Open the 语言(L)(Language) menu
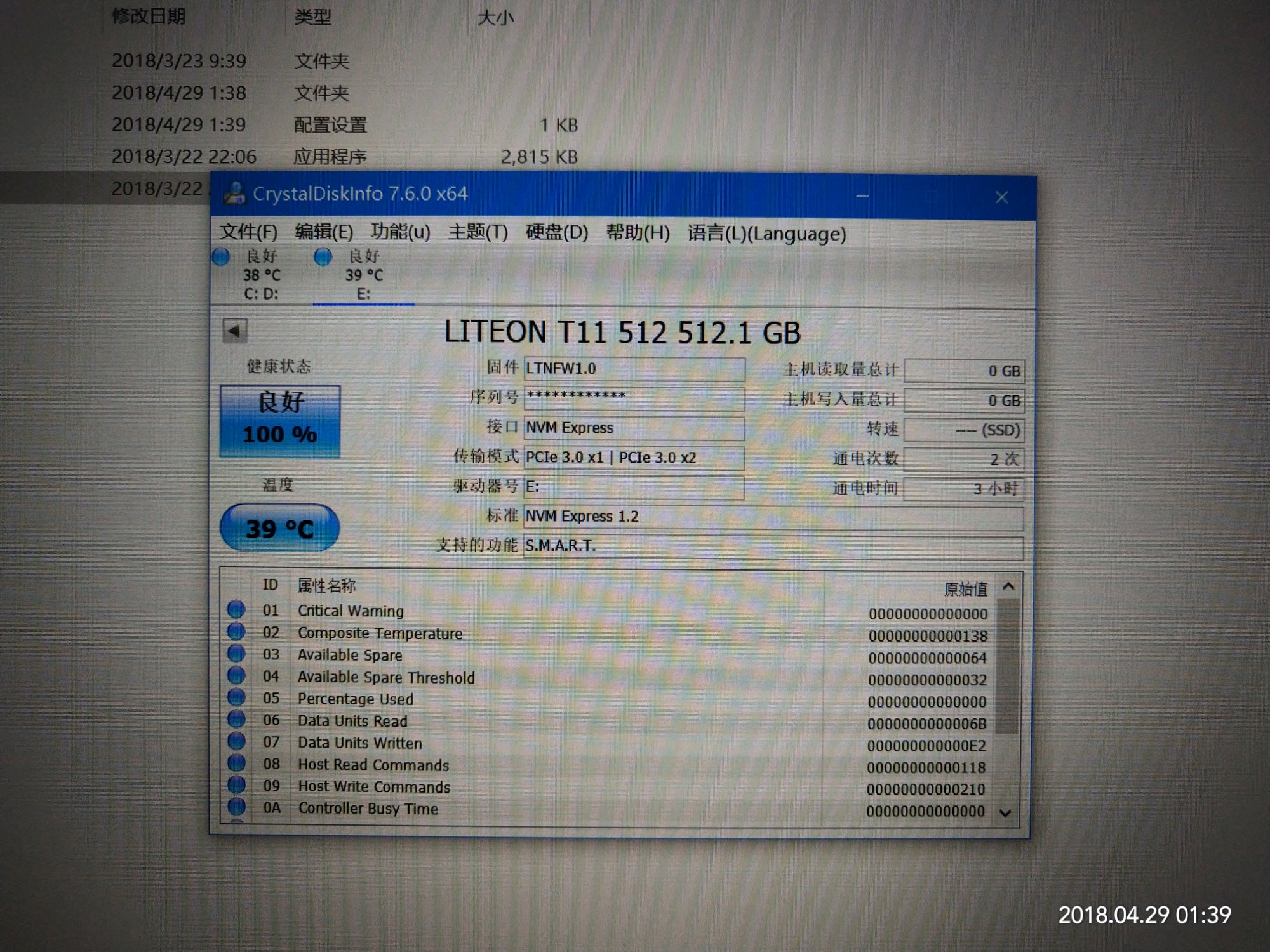The height and width of the screenshot is (952, 1270). click(x=766, y=234)
